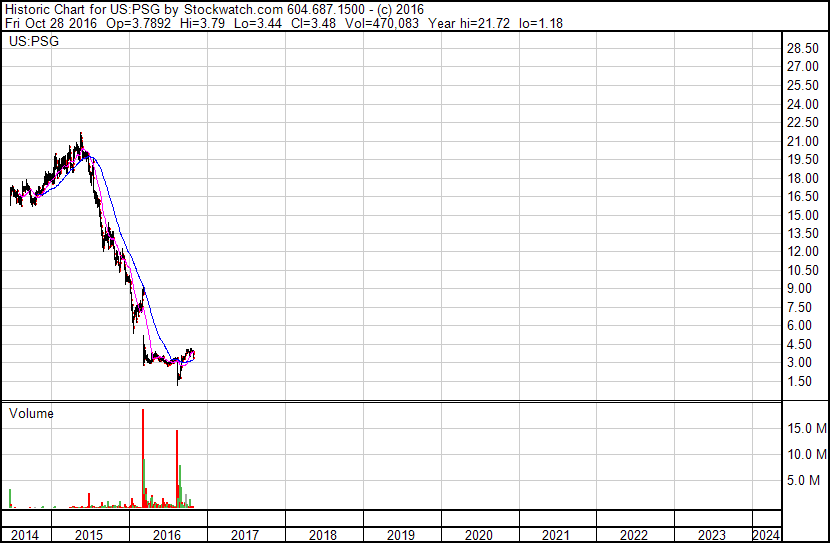Click the 10.0 M volume axis value
The image size is (830, 543).
807,454
